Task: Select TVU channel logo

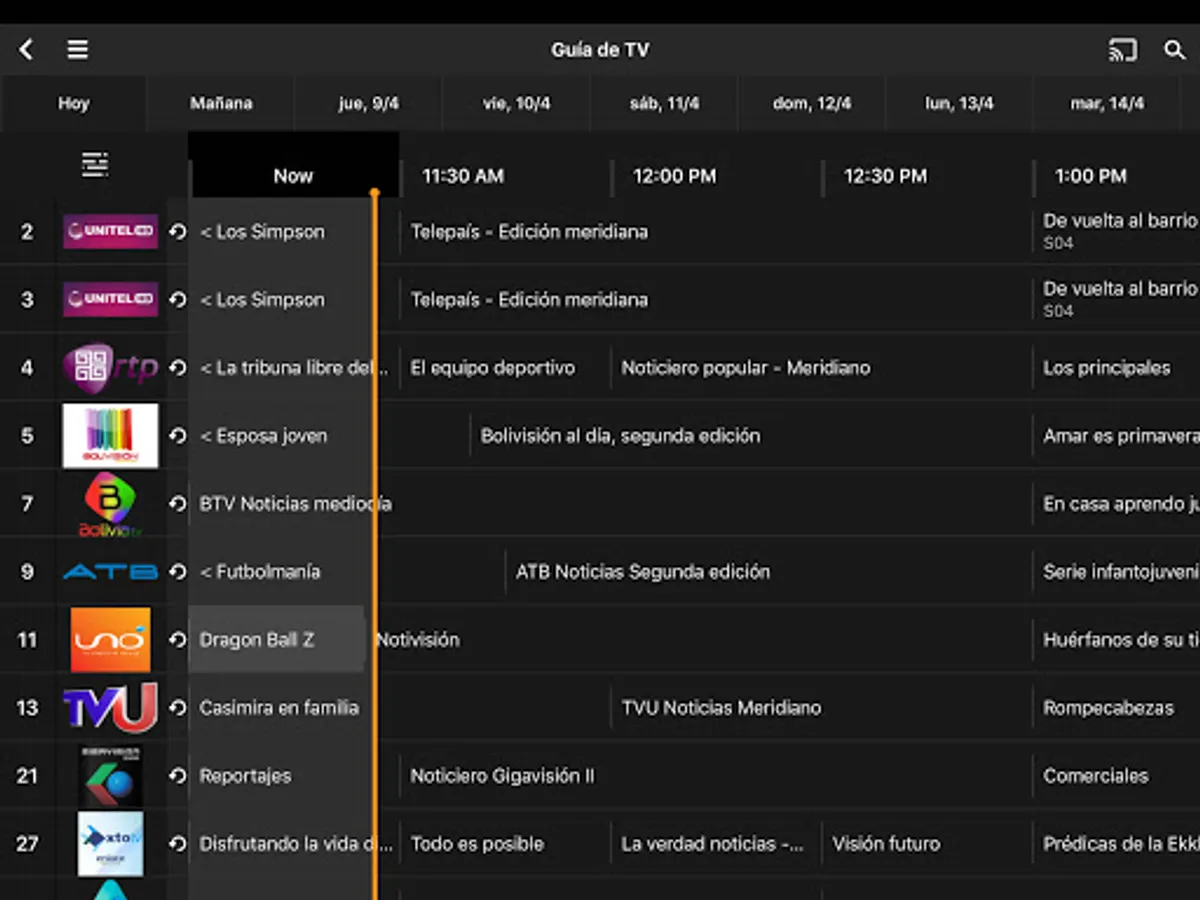Action: click(x=110, y=708)
